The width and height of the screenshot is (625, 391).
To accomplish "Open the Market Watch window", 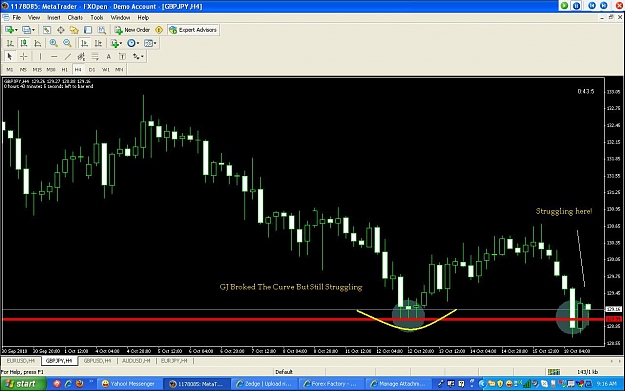I will (x=47, y=30).
